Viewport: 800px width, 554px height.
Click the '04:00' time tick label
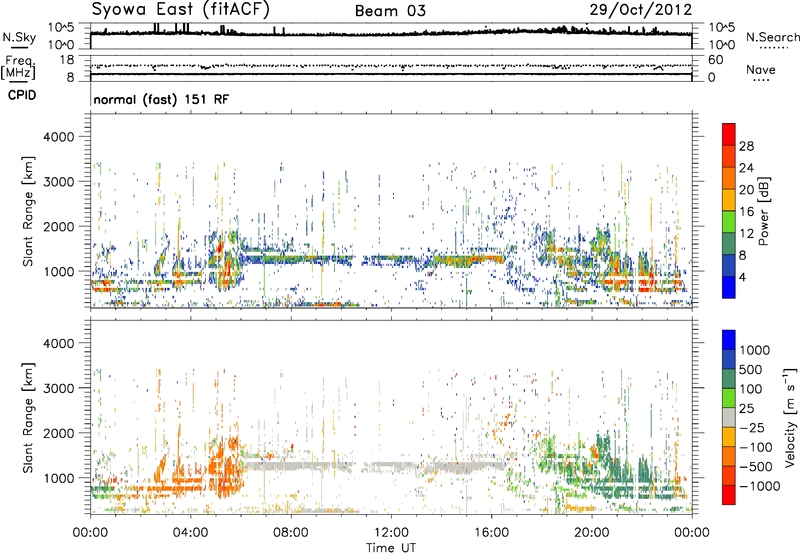(x=191, y=533)
